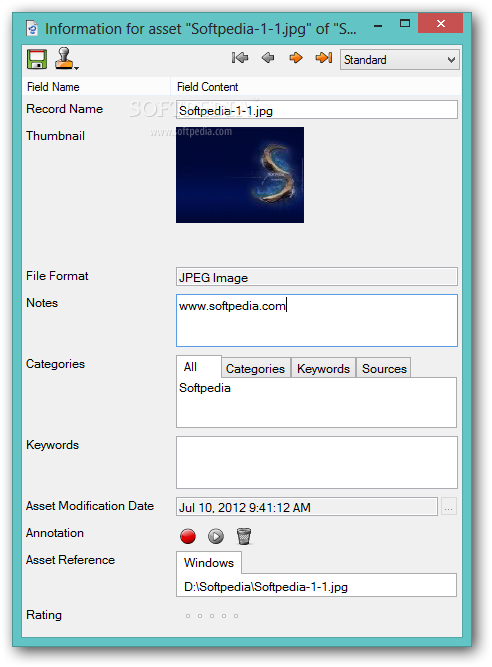Minimize the asset information window
Viewport: 492px width, 667px height.
point(378,26)
